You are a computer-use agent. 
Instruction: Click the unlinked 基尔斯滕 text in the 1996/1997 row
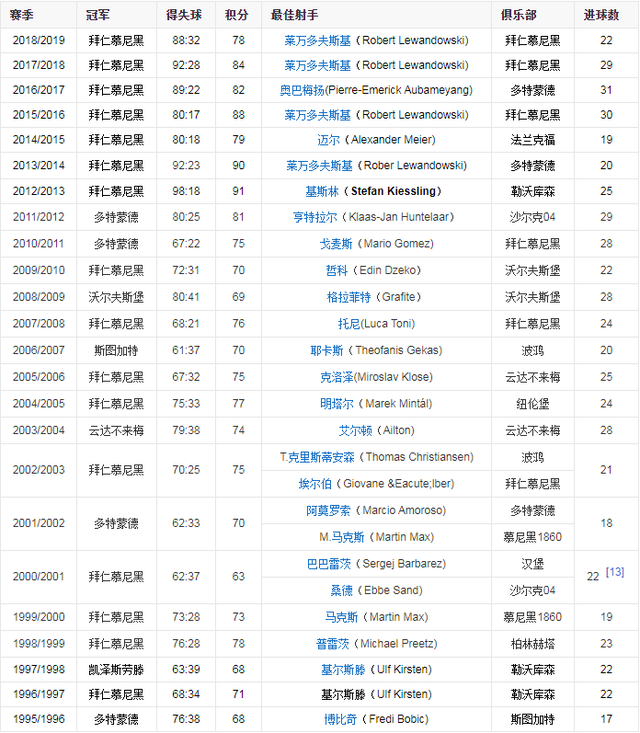pyautogui.click(x=343, y=695)
